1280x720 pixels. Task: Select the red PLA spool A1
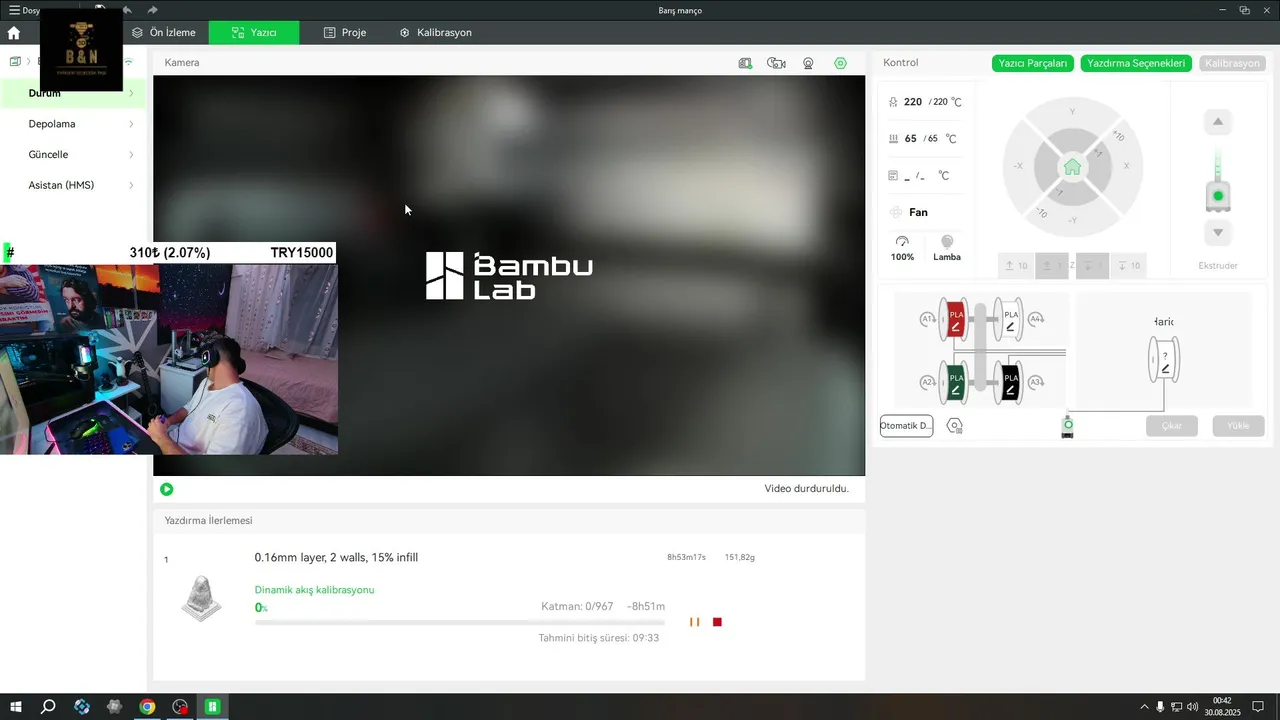[x=956, y=319]
